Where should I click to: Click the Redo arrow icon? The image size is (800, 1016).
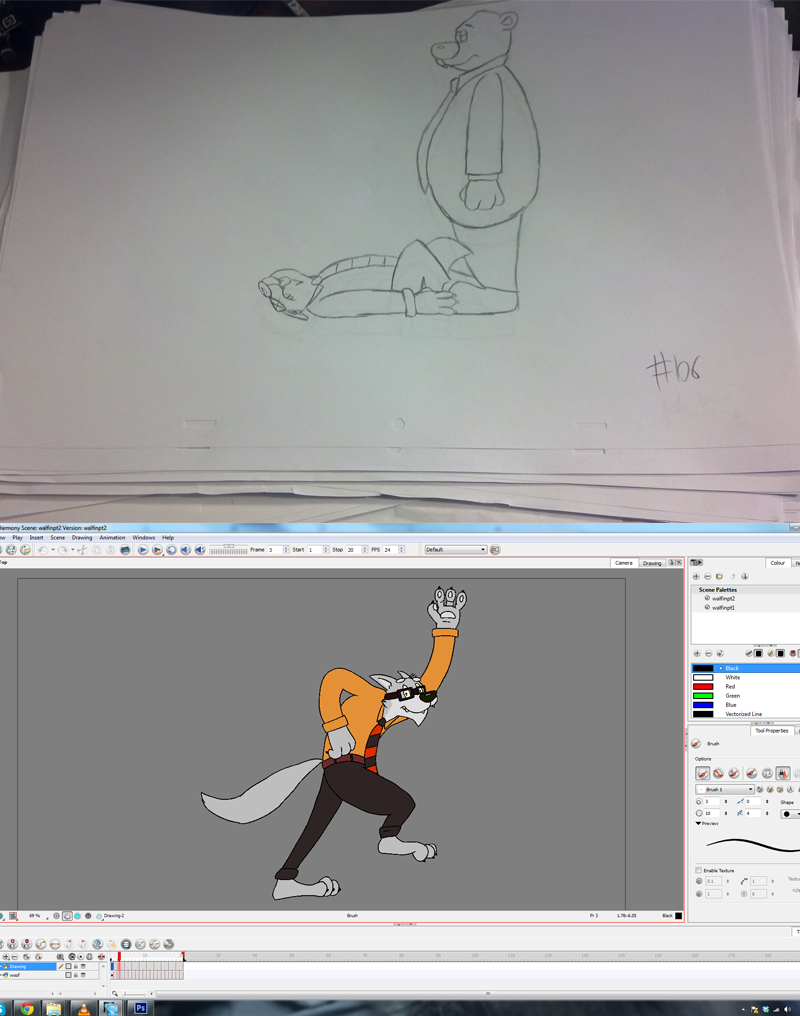click(x=62, y=550)
